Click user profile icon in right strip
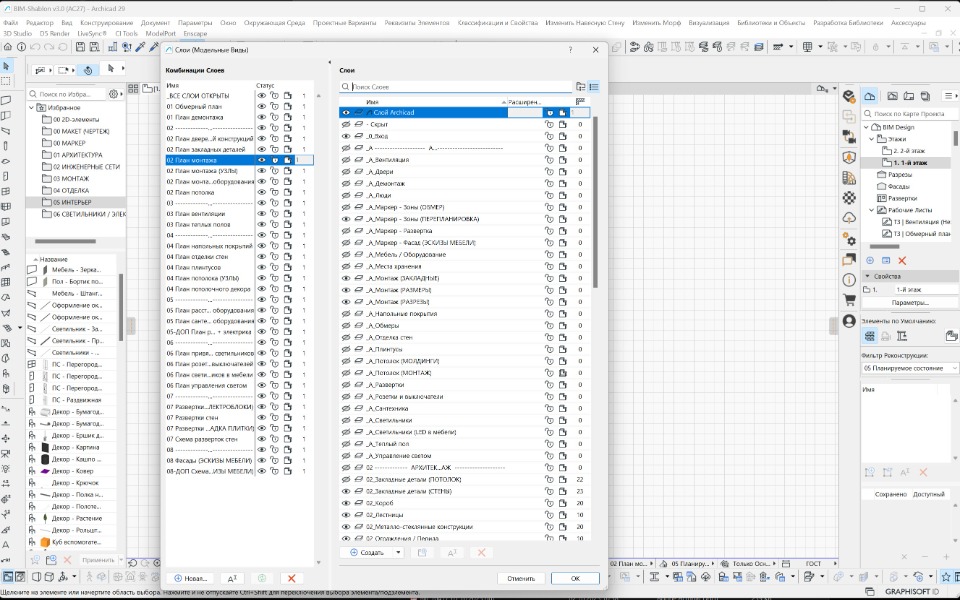The width and height of the screenshot is (960, 600). [x=849, y=321]
